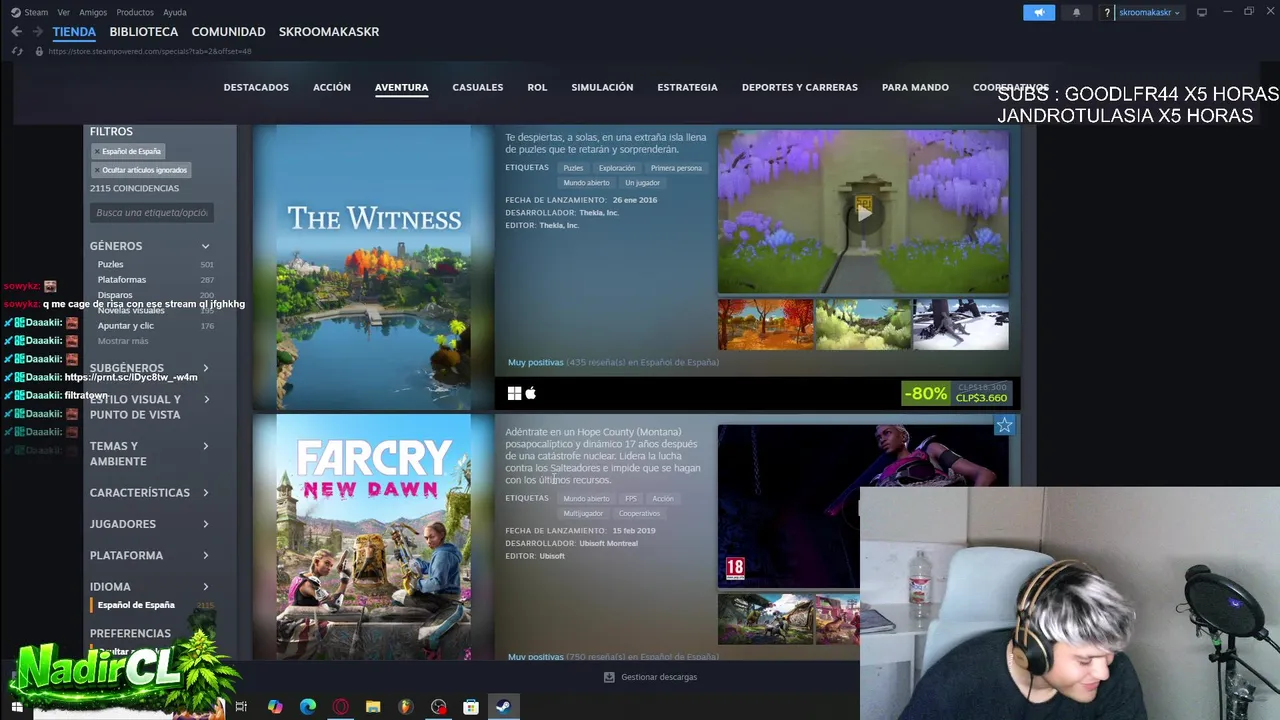
Task: Collapse the Idioma section
Action: (150, 587)
